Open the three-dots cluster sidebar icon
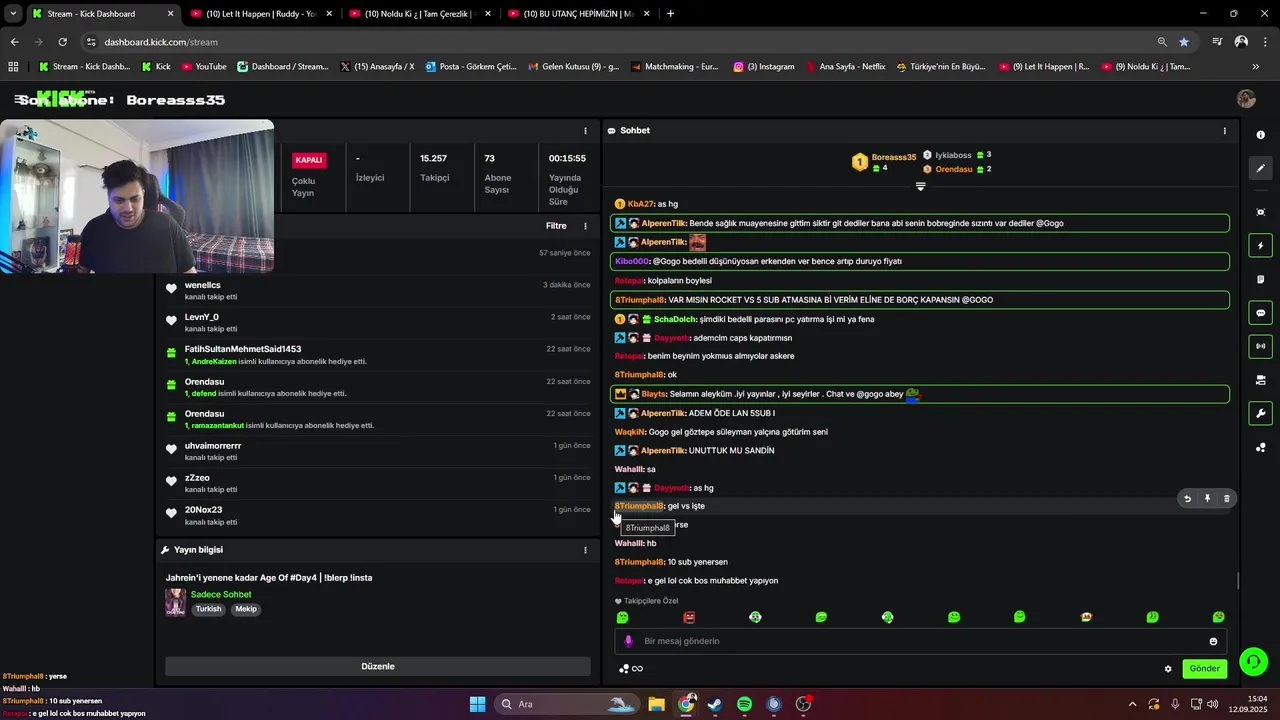Image resolution: width=1280 pixels, height=720 pixels. tap(1260, 447)
